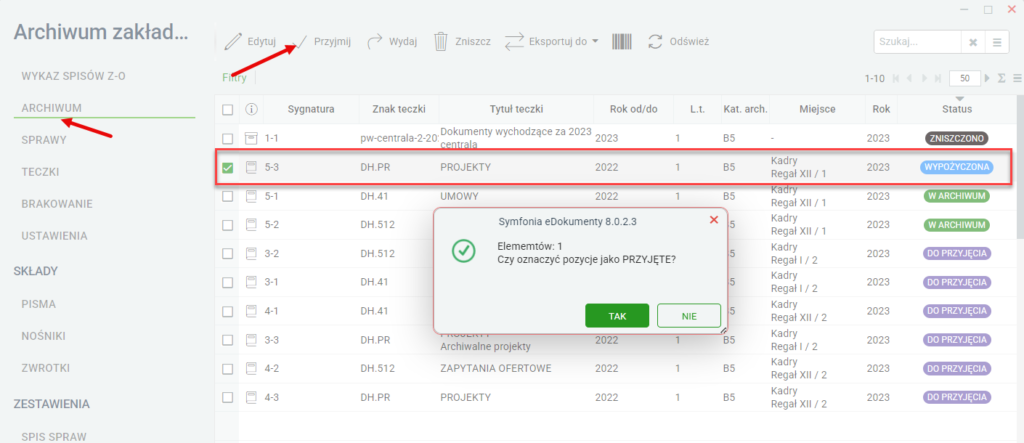Viewport: 1024px width, 443px height.
Task: Close the Symfonia eDokumenty dialog
Action: click(x=714, y=221)
